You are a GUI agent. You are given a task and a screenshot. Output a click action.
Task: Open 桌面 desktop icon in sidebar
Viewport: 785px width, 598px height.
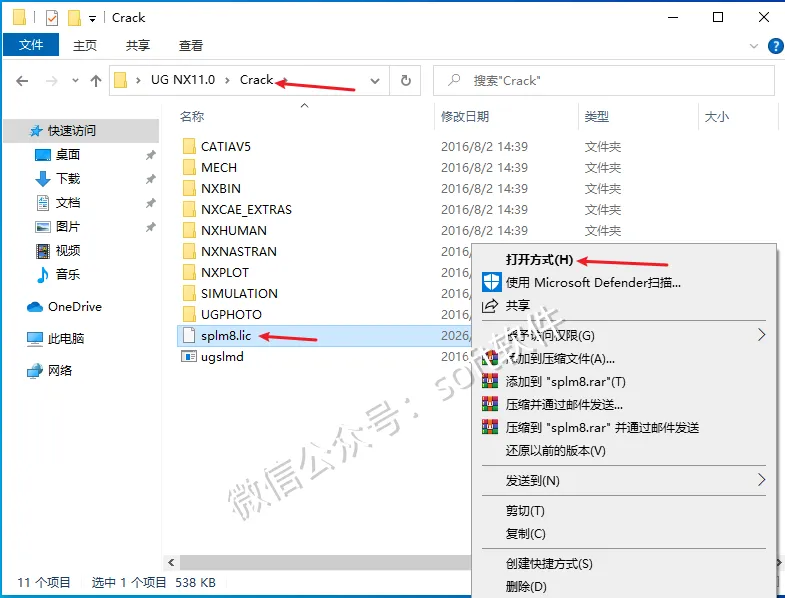point(43,155)
